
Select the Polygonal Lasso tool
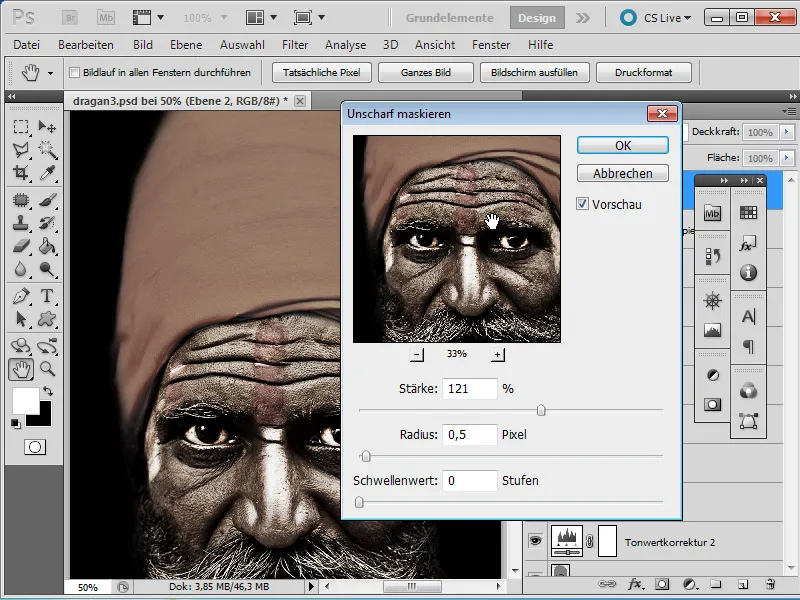[x=21, y=149]
